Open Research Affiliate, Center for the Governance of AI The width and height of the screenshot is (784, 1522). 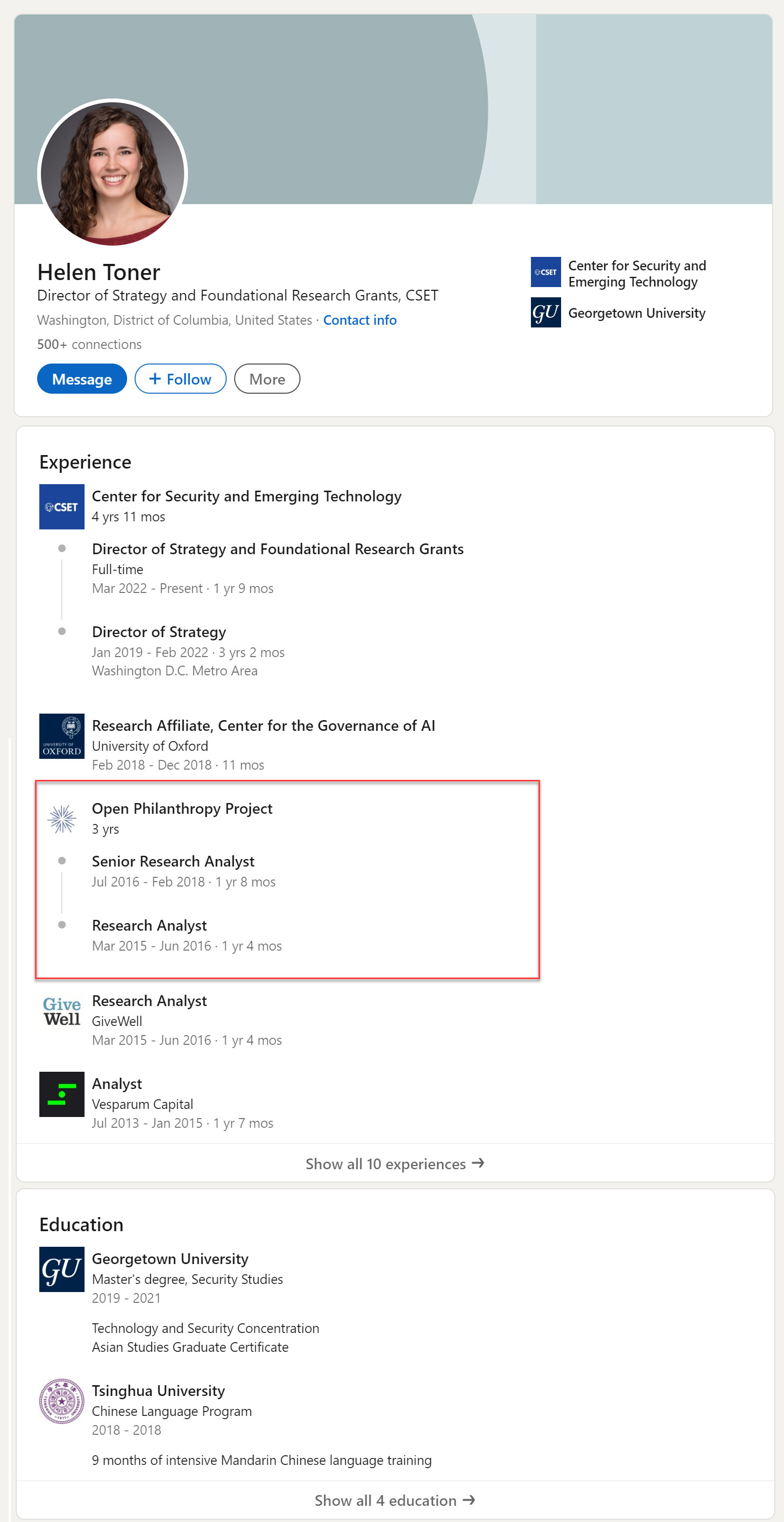(263, 725)
